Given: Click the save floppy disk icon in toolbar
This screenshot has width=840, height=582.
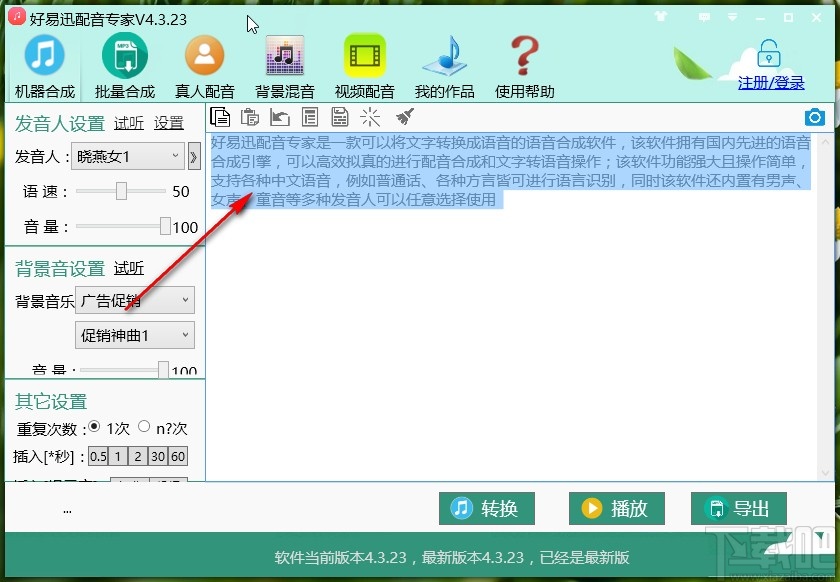Looking at the screenshot, I should (340, 117).
